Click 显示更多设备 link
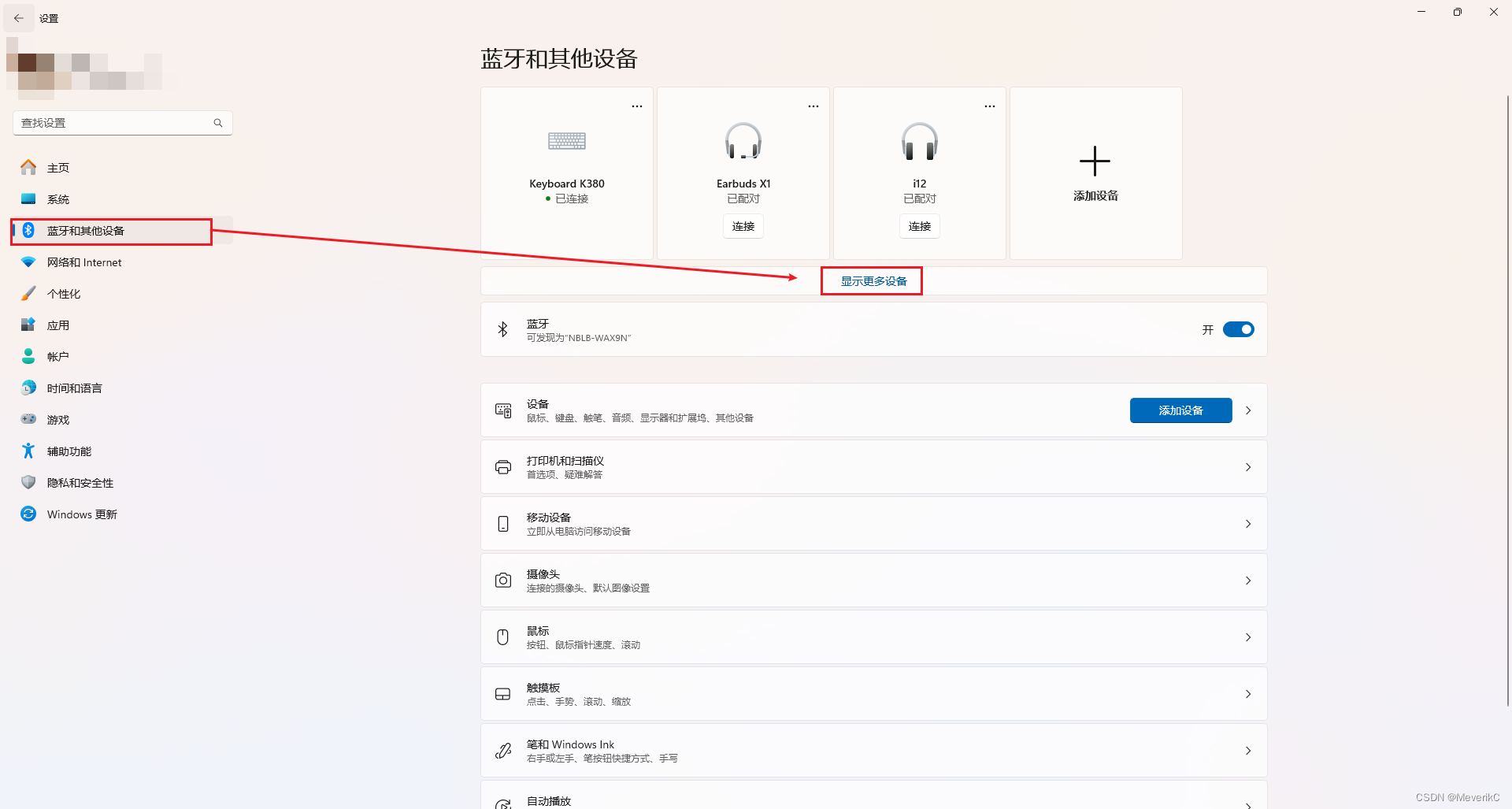This screenshot has width=1512, height=809. tap(873, 281)
